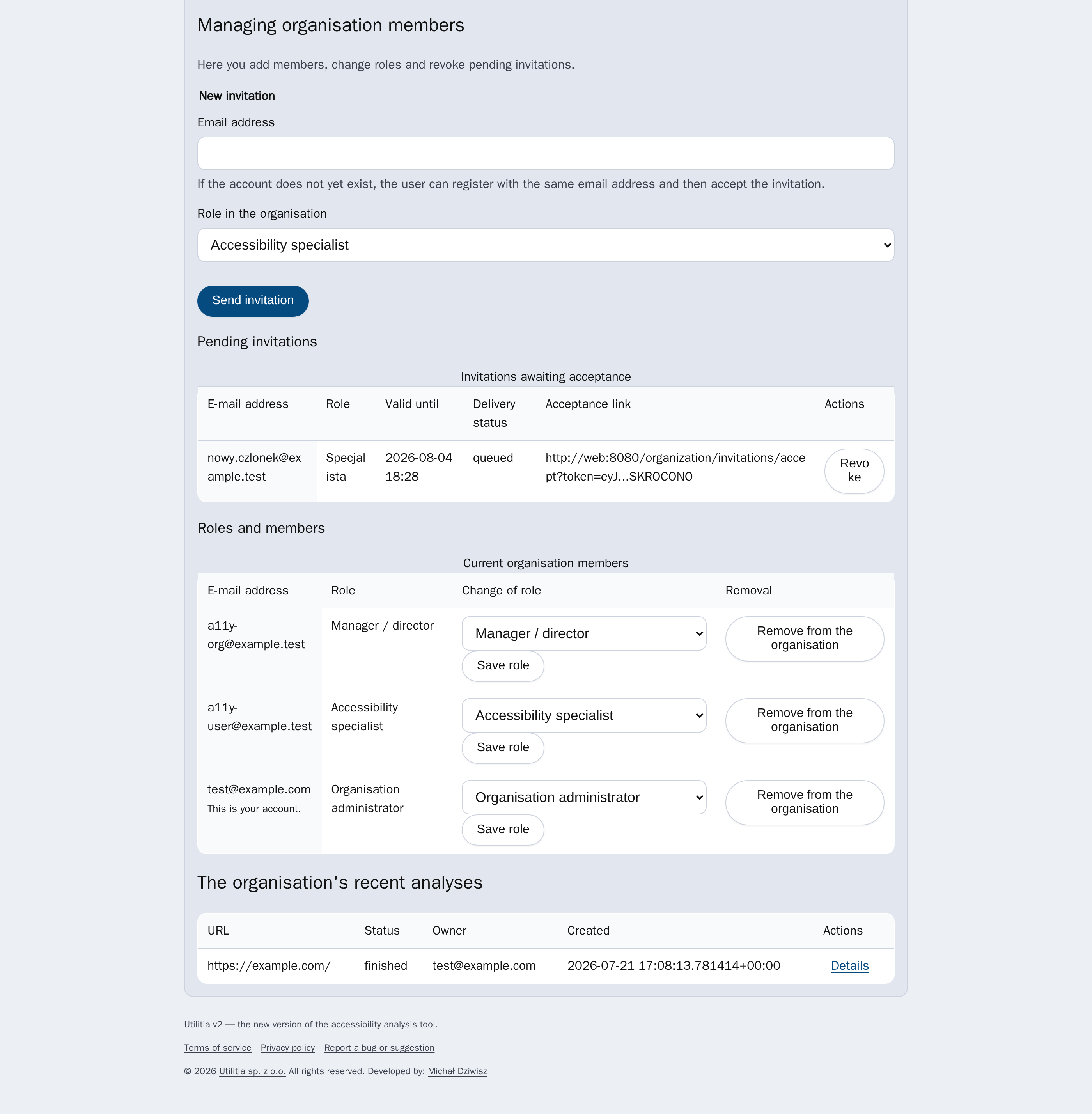
Task: Click the Email address input field
Action: 546,153
